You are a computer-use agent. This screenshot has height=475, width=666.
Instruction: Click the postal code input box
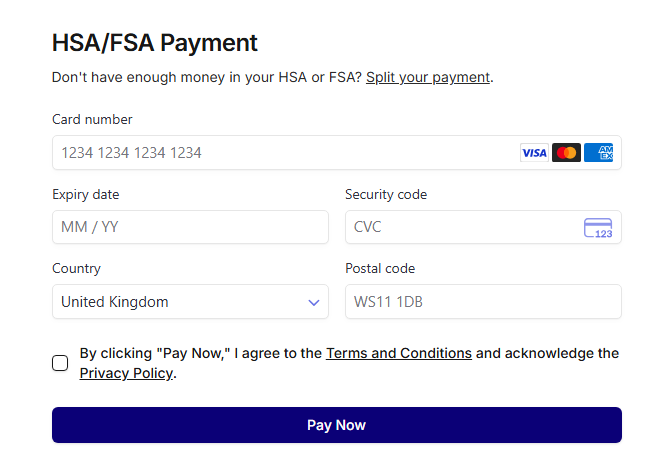tap(483, 302)
